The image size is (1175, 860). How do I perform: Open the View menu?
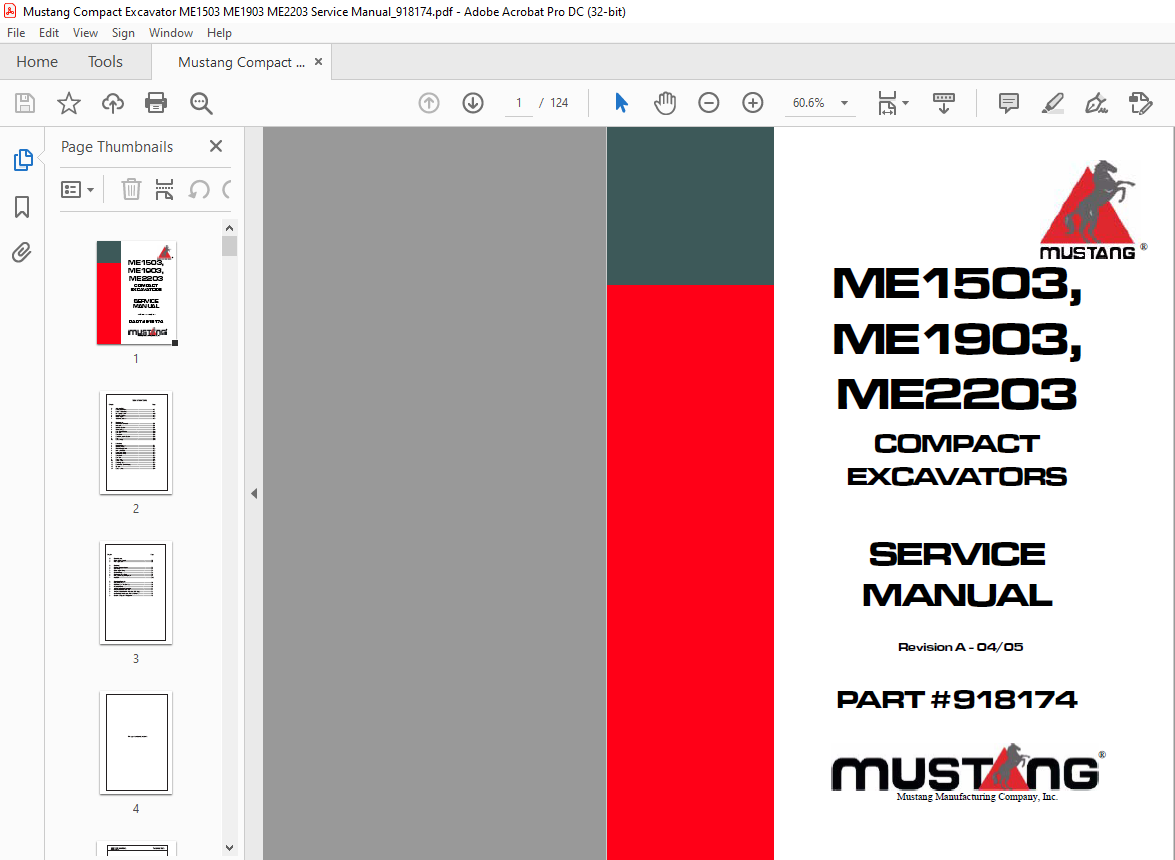point(85,33)
